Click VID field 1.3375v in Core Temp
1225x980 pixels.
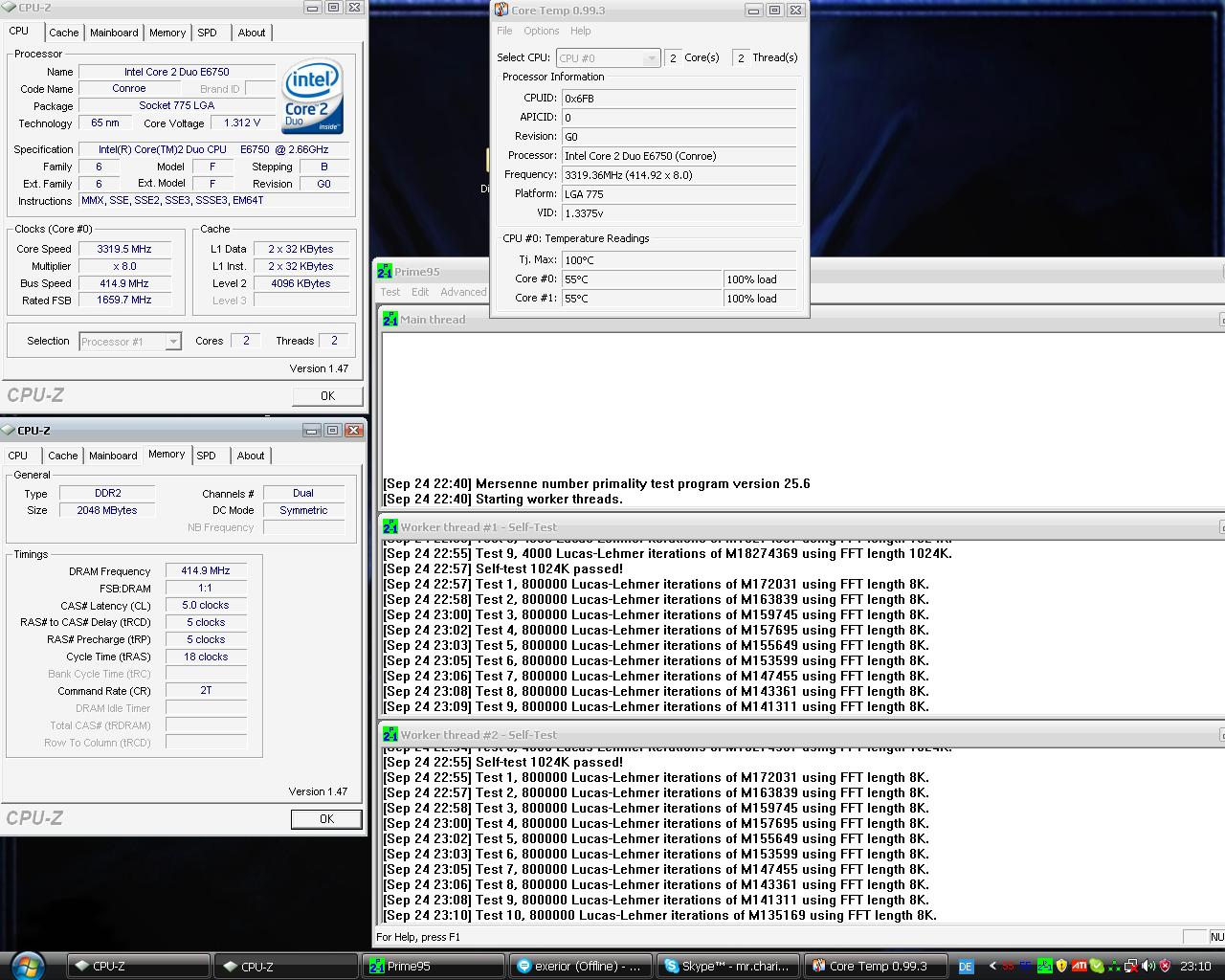[679, 213]
